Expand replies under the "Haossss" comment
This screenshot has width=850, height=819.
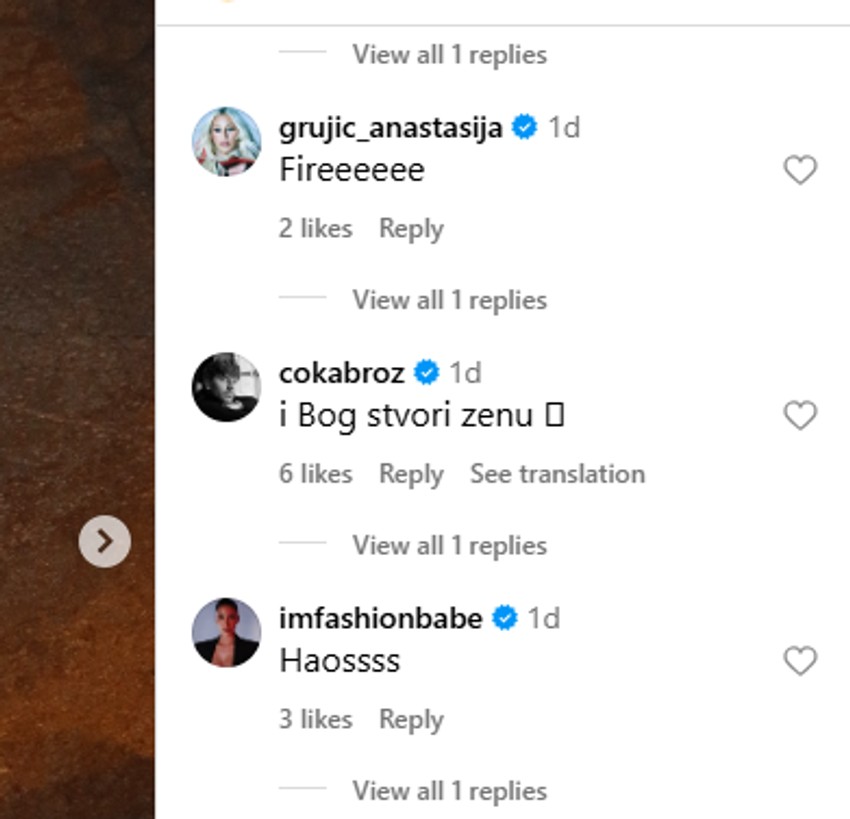pyautogui.click(x=449, y=791)
